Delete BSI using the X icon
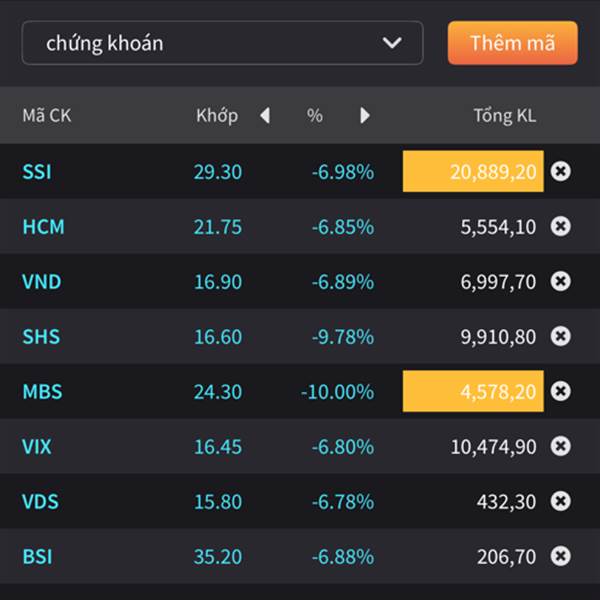The width and height of the screenshot is (600, 600). pyautogui.click(x=561, y=556)
